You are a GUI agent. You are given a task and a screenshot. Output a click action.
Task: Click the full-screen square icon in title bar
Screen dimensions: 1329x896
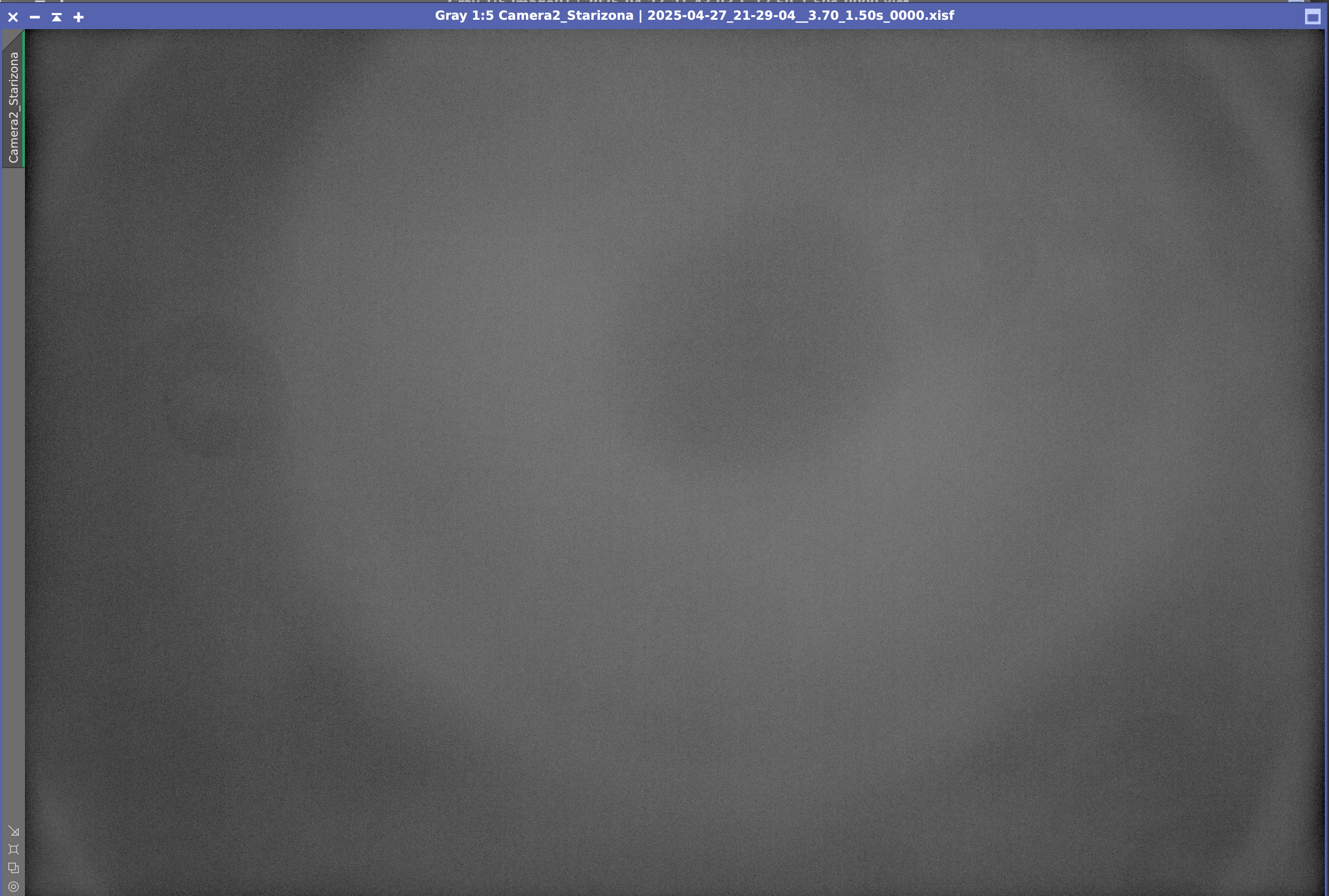click(1313, 17)
